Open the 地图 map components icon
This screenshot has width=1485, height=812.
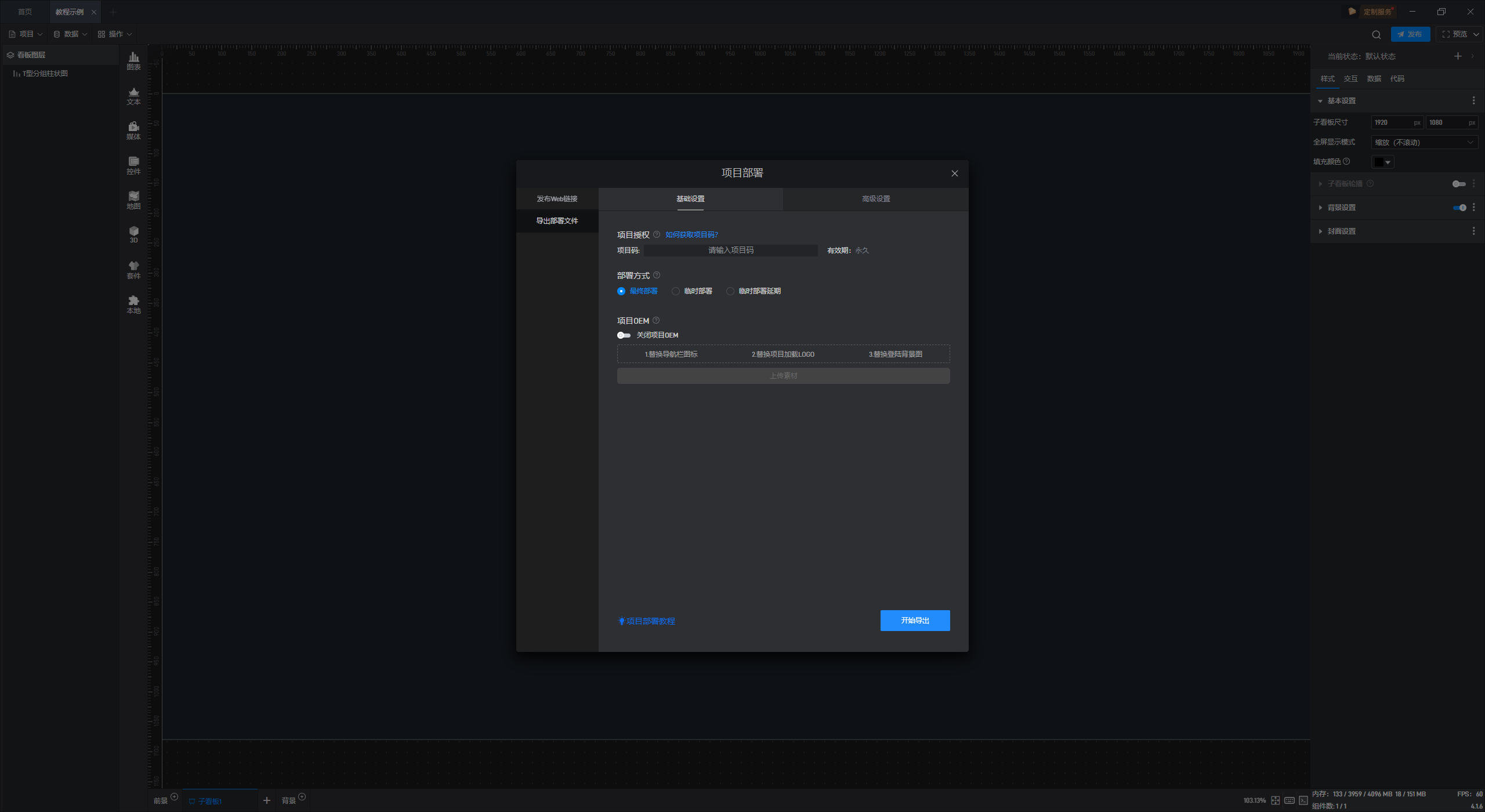[133, 200]
